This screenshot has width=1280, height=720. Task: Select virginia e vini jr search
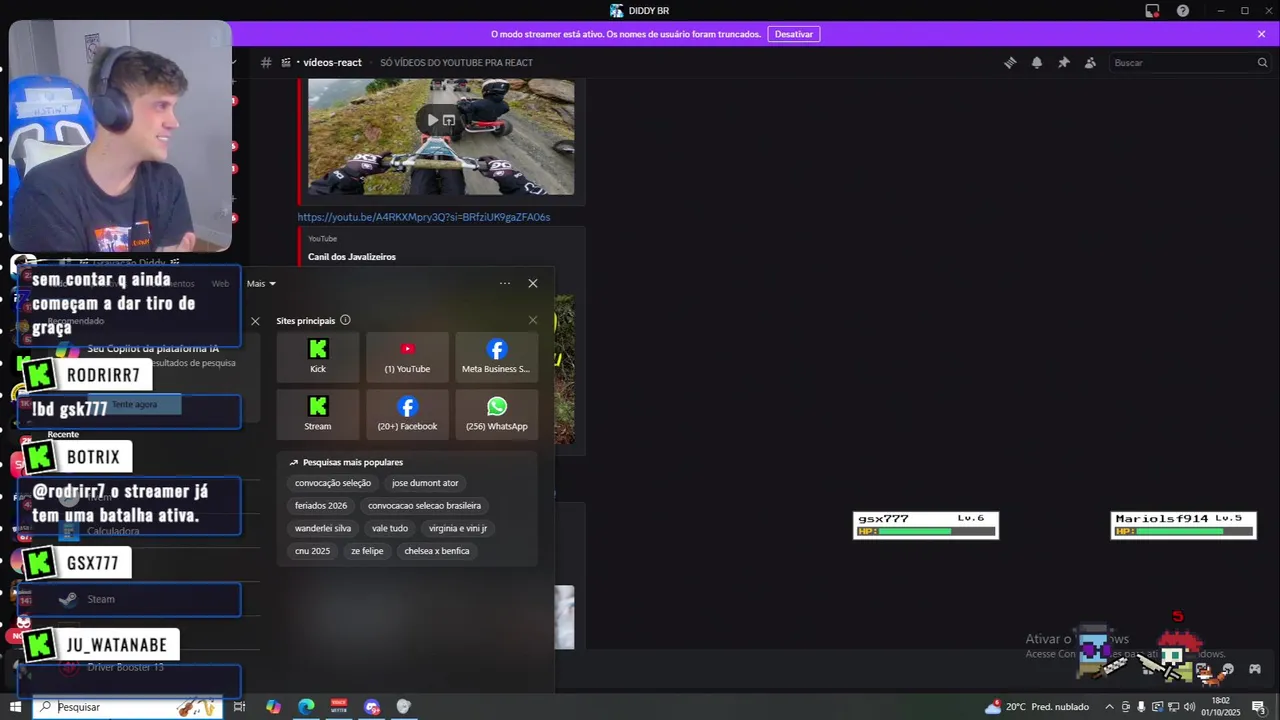(x=458, y=528)
